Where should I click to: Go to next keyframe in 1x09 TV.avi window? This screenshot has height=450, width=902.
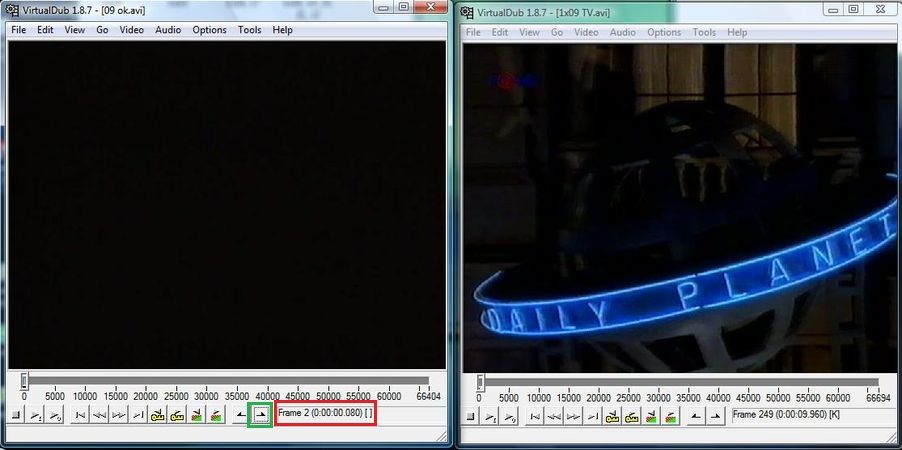tap(632, 416)
